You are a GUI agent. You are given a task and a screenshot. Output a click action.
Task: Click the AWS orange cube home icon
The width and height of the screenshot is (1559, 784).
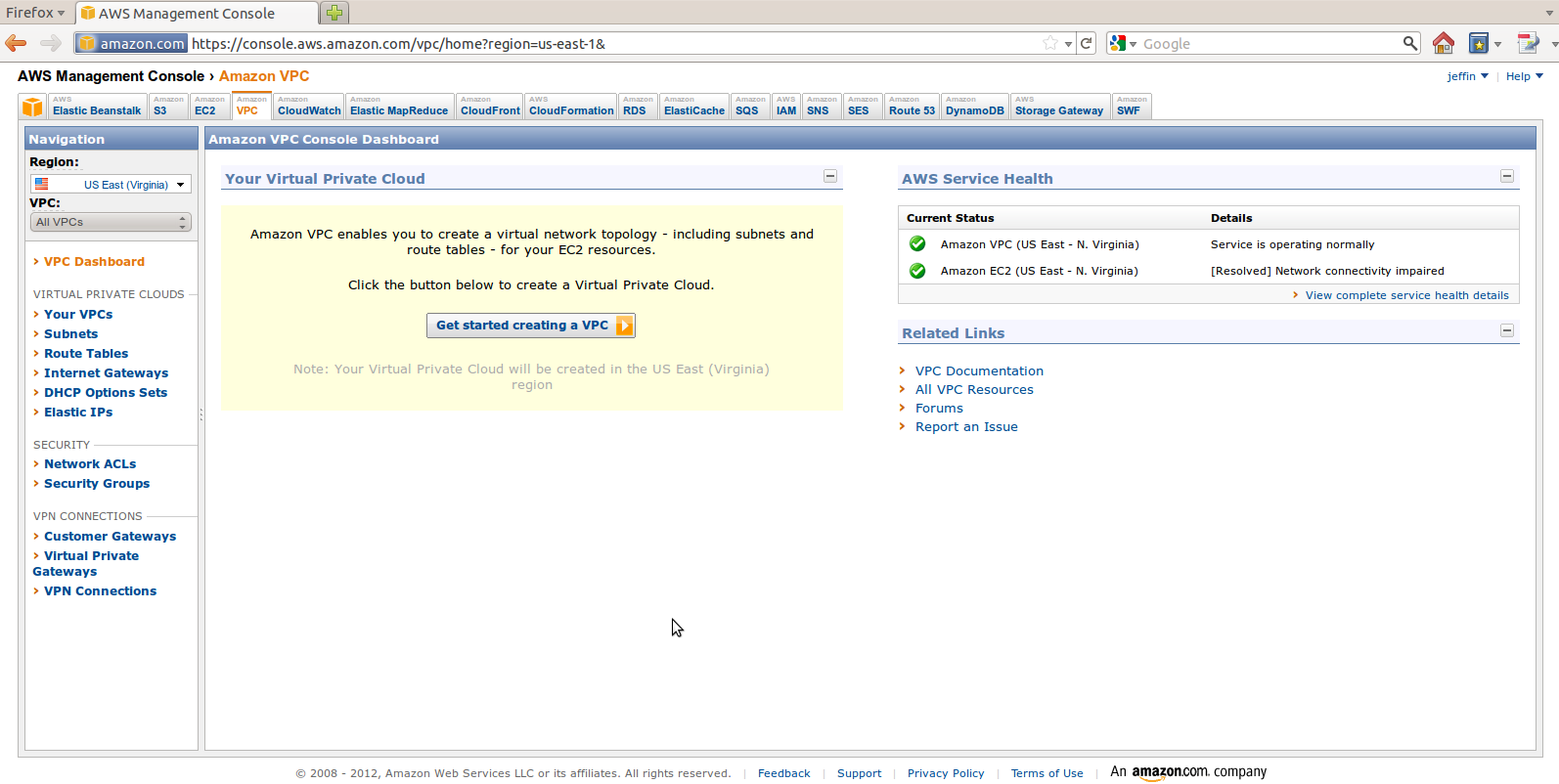(32, 107)
